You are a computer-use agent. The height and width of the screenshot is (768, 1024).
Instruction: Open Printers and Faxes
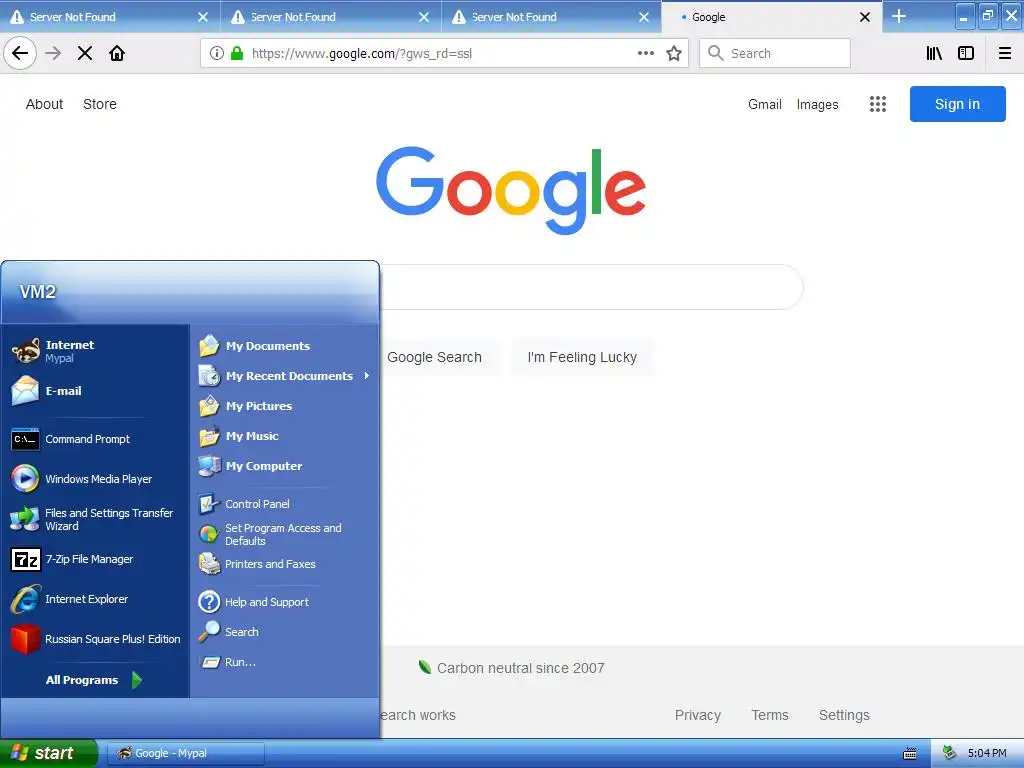pos(285,564)
